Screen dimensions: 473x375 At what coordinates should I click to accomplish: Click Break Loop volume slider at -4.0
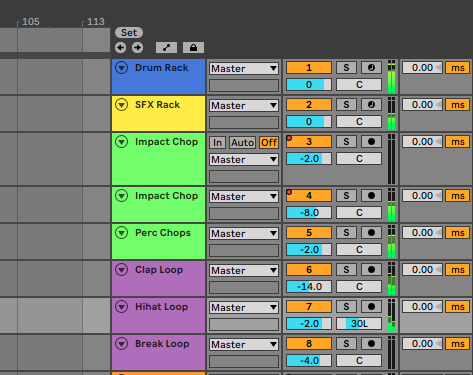pyautogui.click(x=309, y=361)
